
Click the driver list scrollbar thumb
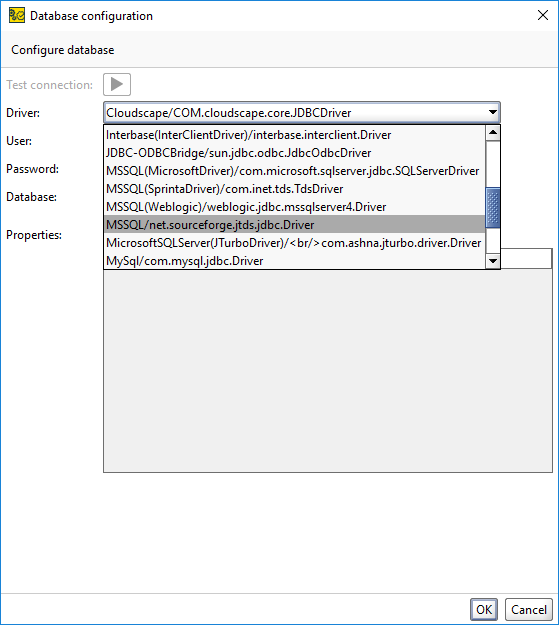click(493, 208)
